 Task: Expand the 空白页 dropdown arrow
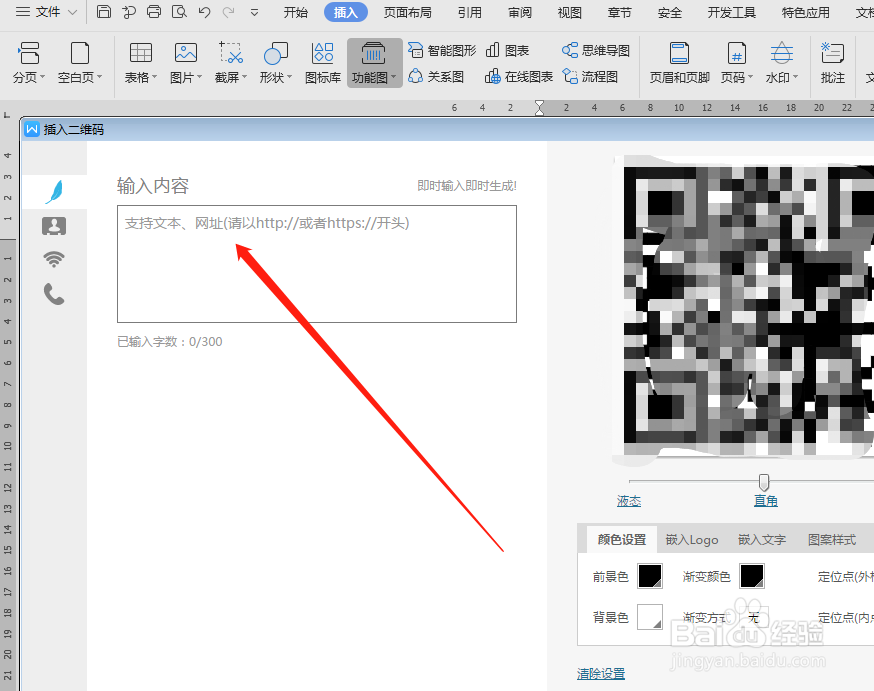coord(100,77)
